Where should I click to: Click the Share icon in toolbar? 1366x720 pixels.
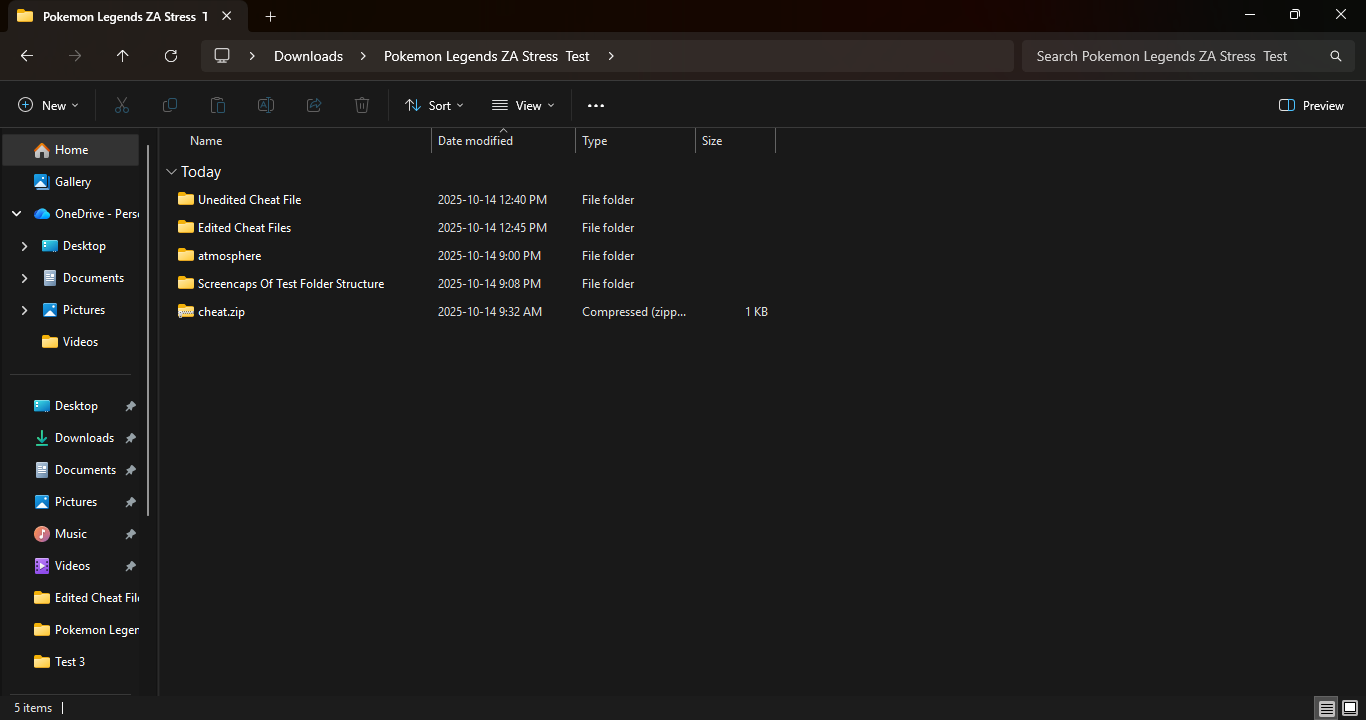pos(314,105)
